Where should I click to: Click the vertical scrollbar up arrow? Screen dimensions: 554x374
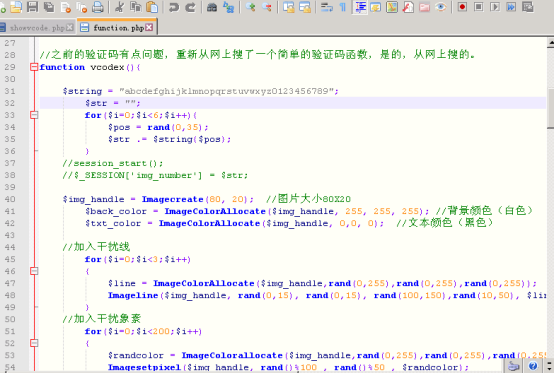coord(550,43)
